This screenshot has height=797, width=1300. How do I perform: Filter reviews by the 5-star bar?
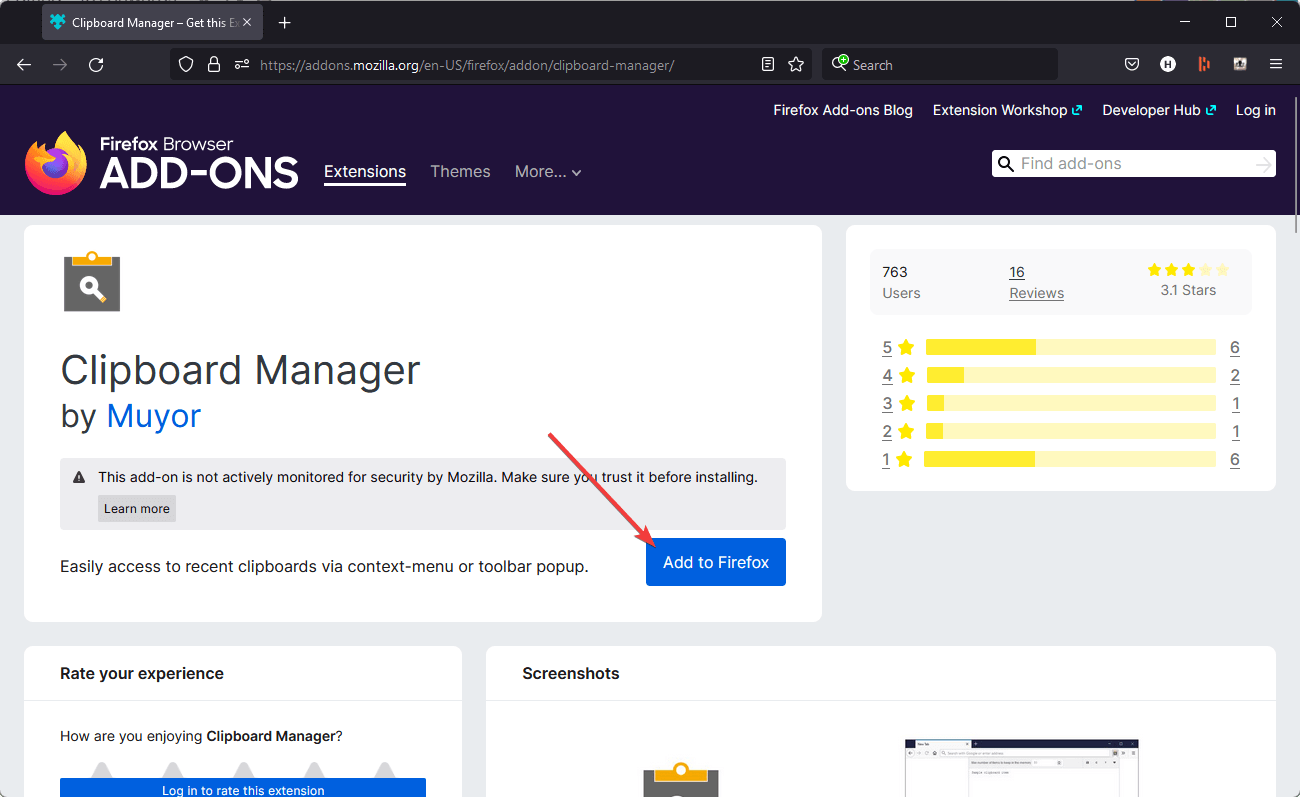tap(1071, 348)
